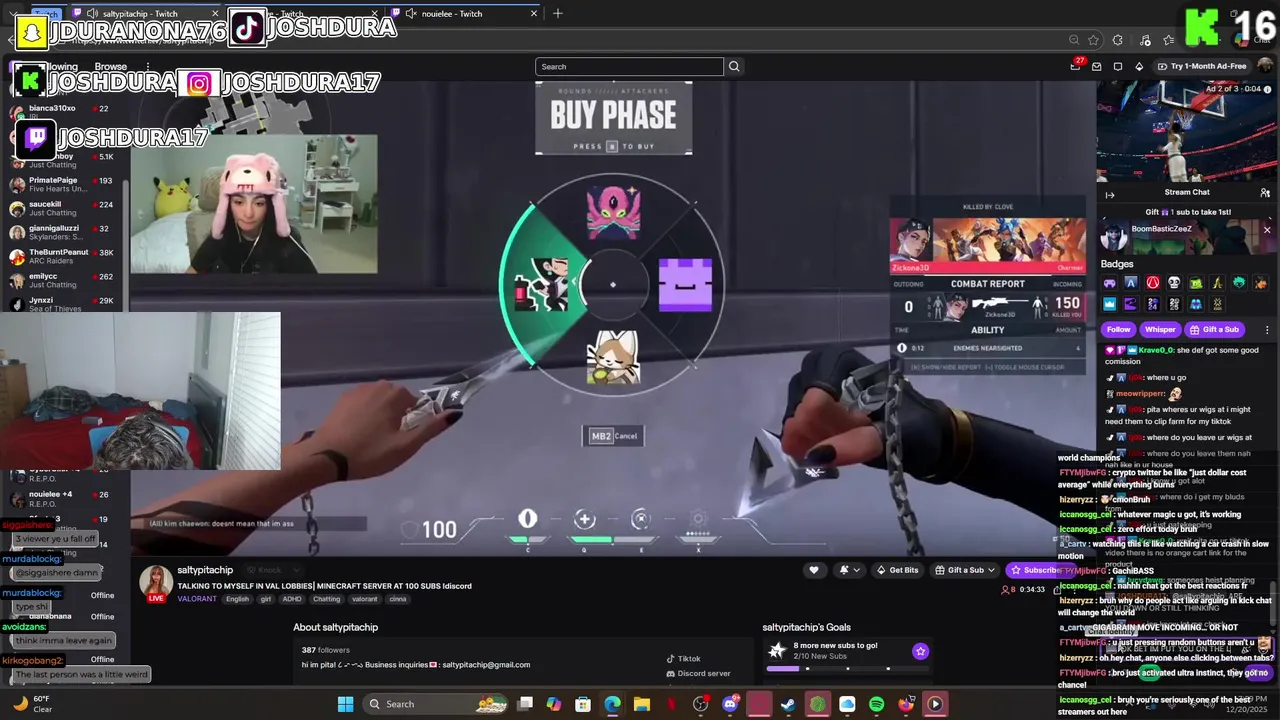The height and width of the screenshot is (720, 1280).
Task: Open chat community users icon
Action: click(x=1265, y=192)
